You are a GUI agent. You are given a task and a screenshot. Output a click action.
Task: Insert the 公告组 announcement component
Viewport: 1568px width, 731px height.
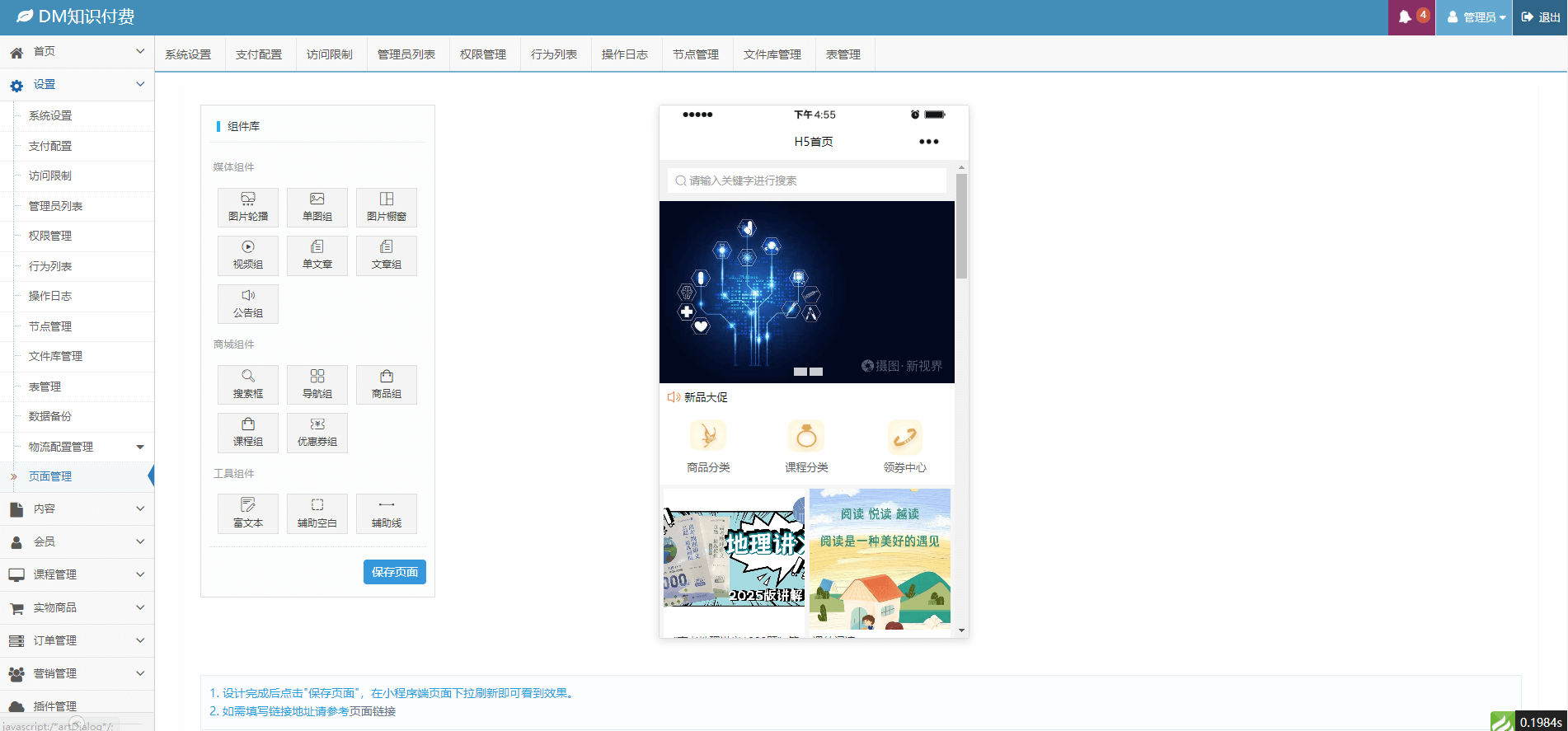247,303
